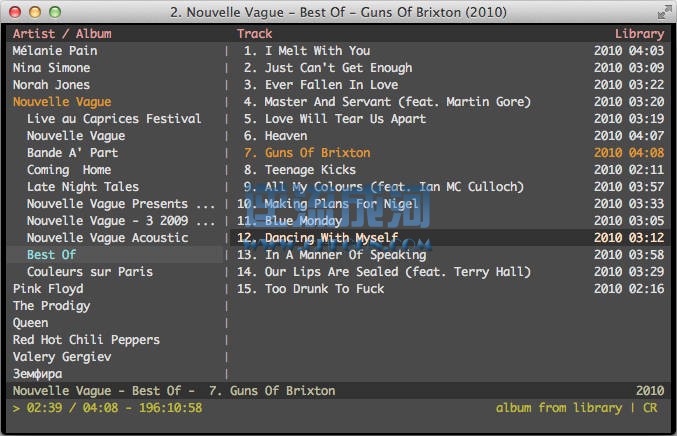
Task: Select artist Nina Simone
Action: coord(51,68)
